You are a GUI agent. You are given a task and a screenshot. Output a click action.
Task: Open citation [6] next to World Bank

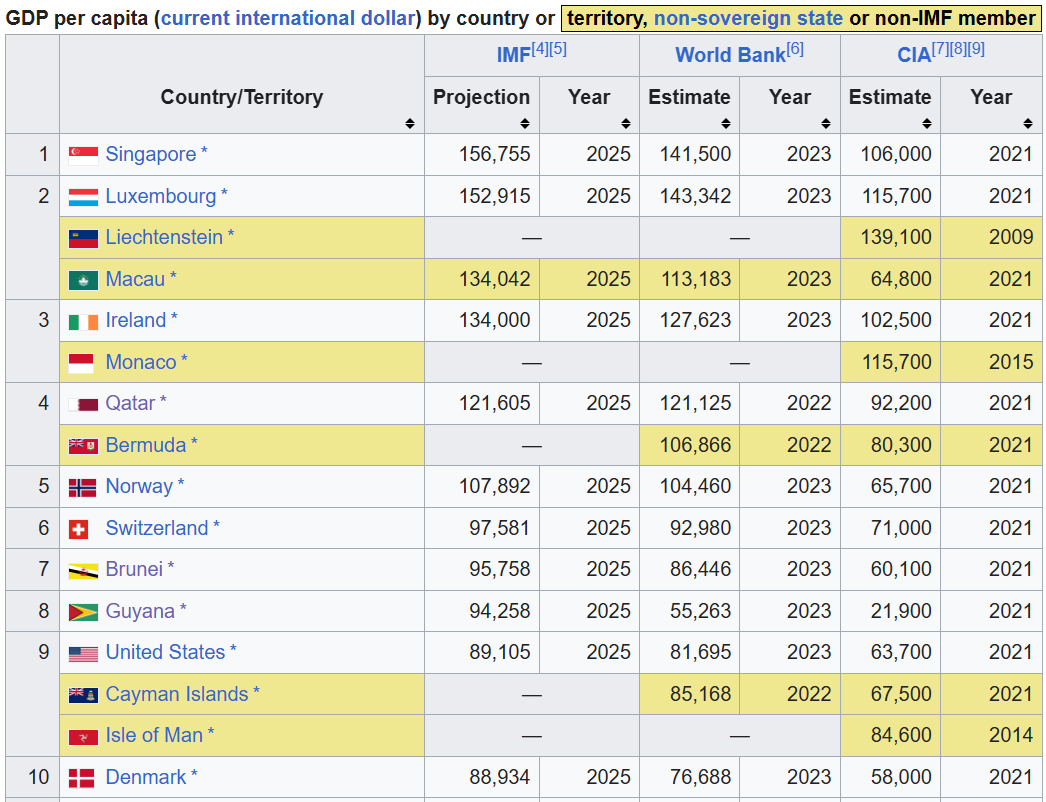(x=795, y=49)
